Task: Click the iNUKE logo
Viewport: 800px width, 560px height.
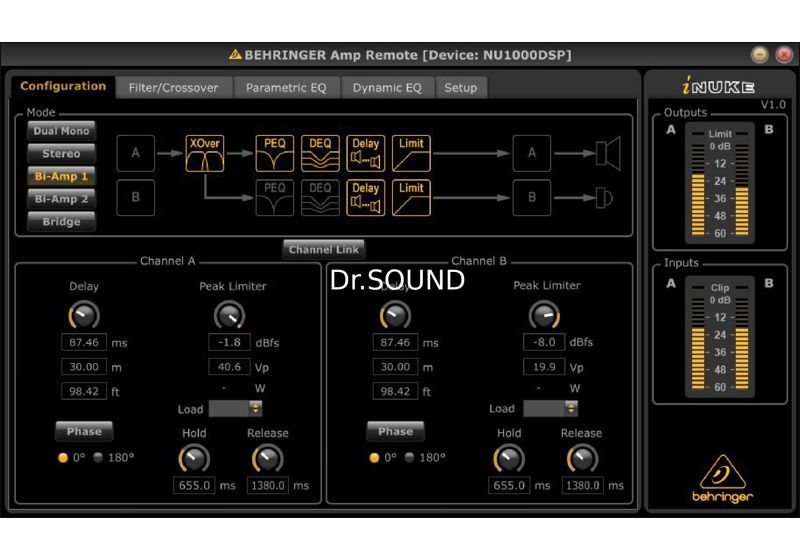Action: 718,86
